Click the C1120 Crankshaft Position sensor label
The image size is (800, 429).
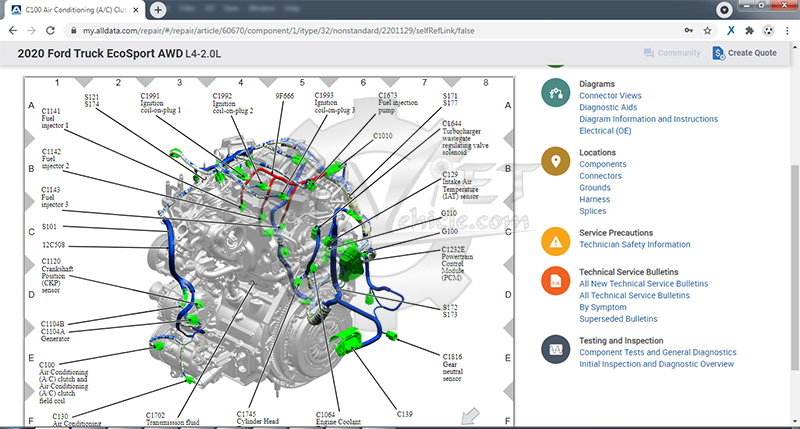[x=57, y=275]
